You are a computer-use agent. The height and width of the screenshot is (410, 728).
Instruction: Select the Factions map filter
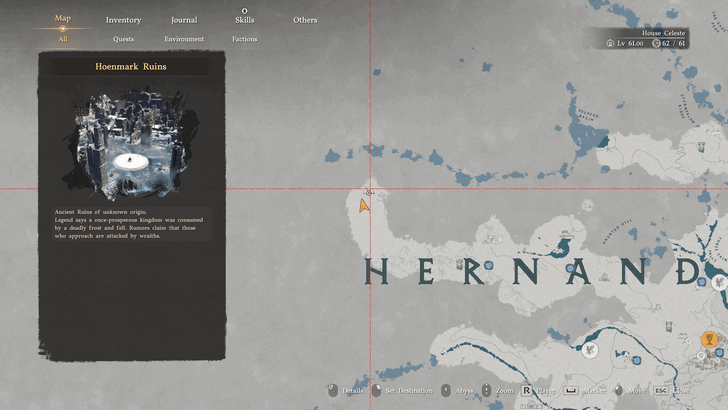245,39
